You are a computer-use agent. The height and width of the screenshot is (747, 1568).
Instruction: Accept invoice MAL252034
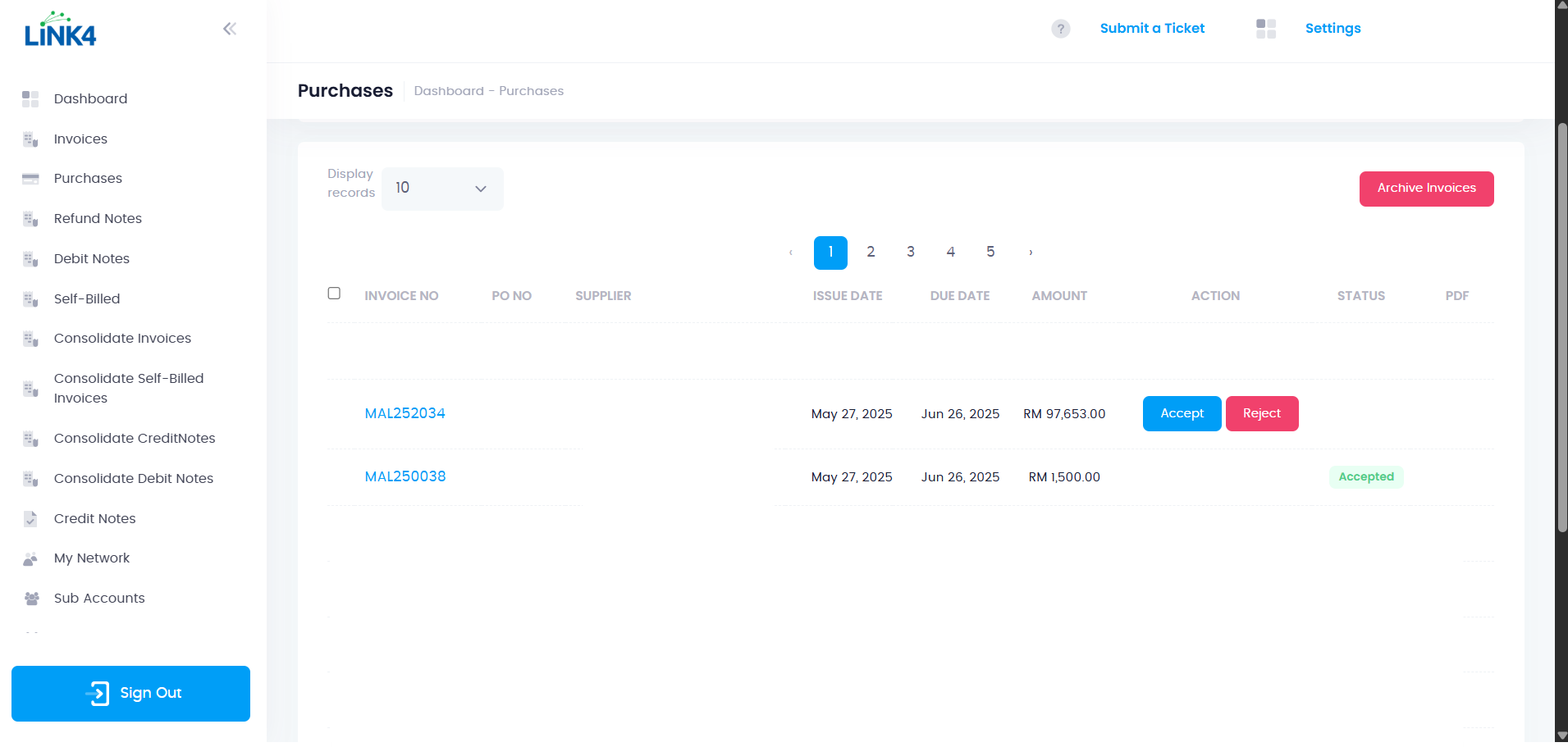pos(1182,414)
